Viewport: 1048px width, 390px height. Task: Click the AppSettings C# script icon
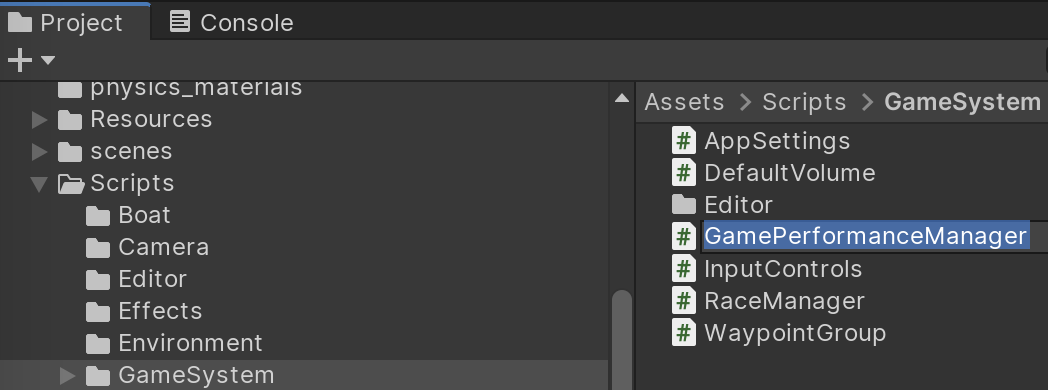point(683,141)
